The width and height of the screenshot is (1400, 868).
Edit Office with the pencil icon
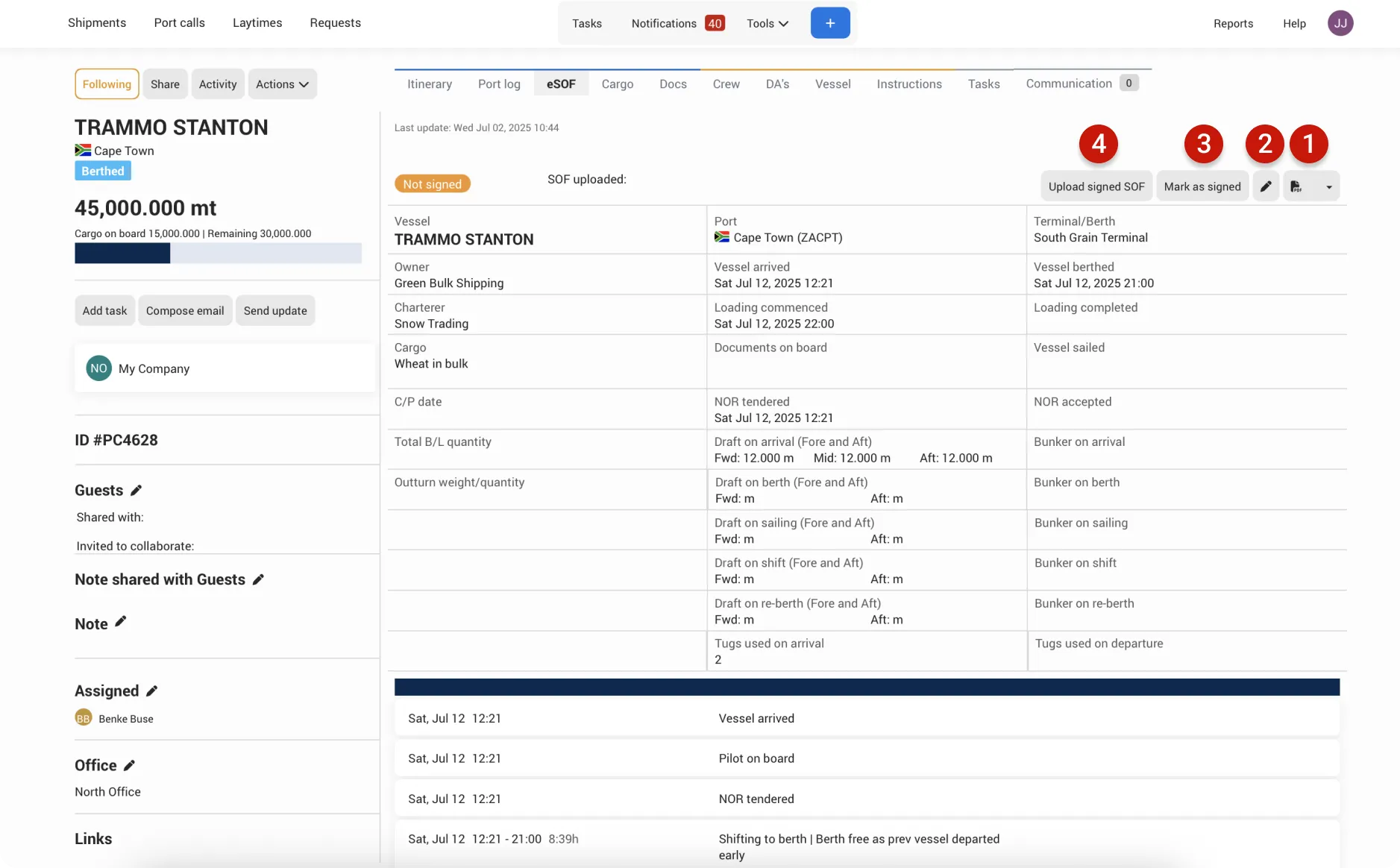129,765
